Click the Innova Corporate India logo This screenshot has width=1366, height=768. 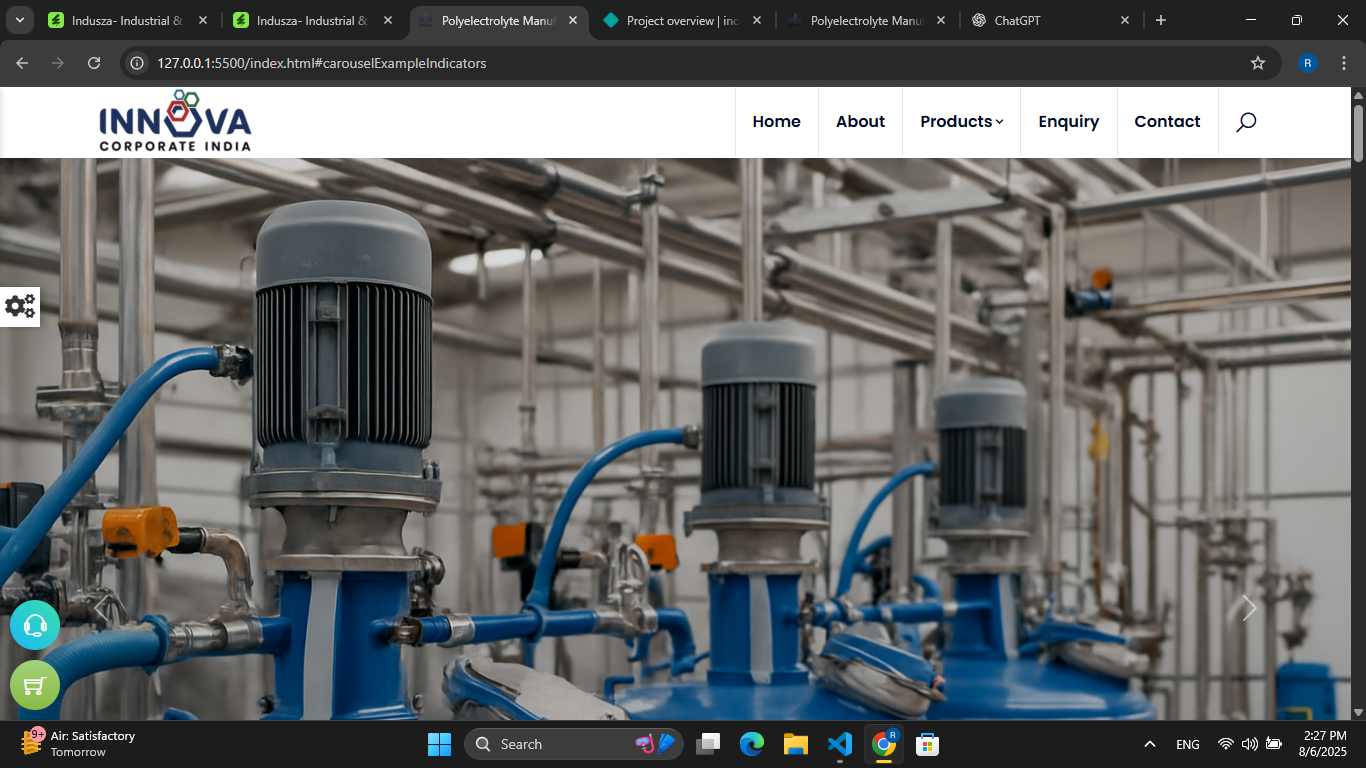tap(175, 121)
